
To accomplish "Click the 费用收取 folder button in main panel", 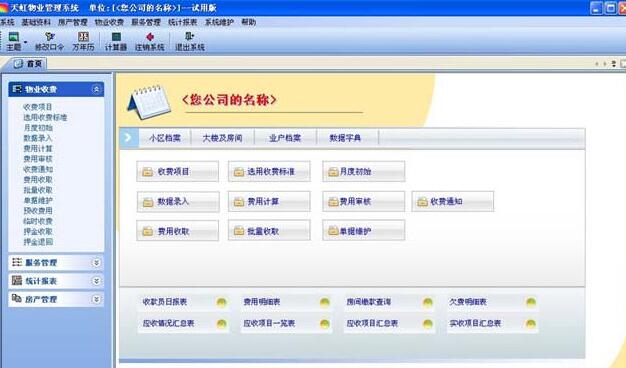I will pos(178,231).
